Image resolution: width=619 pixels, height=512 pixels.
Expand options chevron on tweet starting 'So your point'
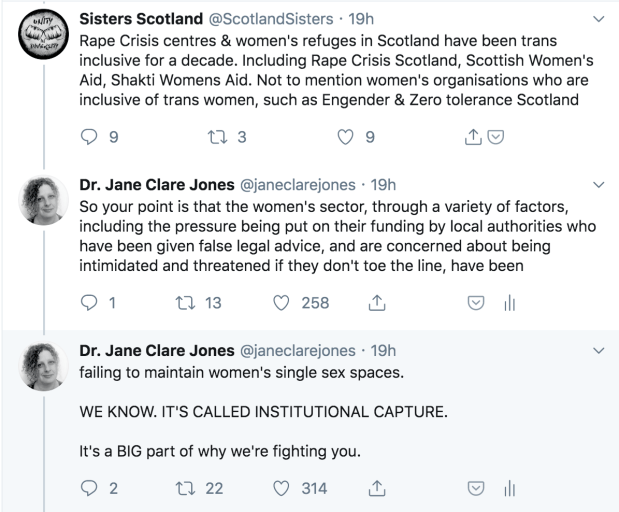point(599,184)
